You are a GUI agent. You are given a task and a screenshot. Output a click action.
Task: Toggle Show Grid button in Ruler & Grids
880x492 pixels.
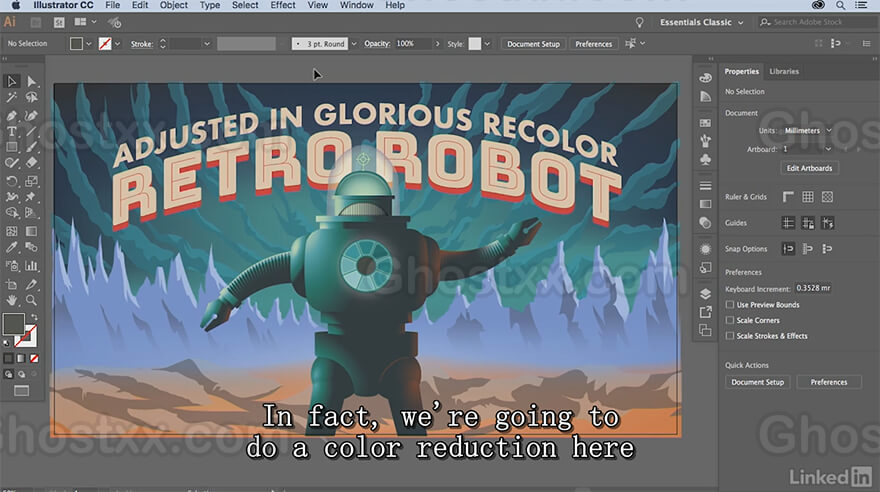(x=808, y=197)
